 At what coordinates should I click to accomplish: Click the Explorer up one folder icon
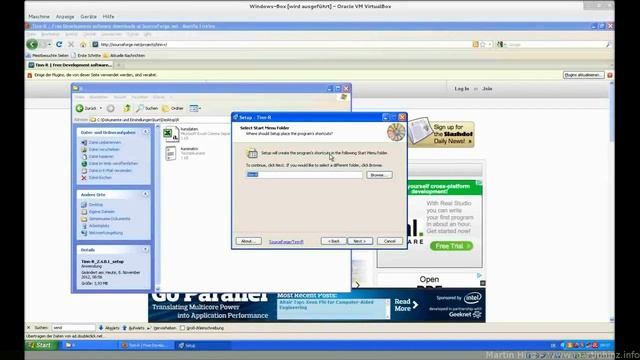[127, 108]
